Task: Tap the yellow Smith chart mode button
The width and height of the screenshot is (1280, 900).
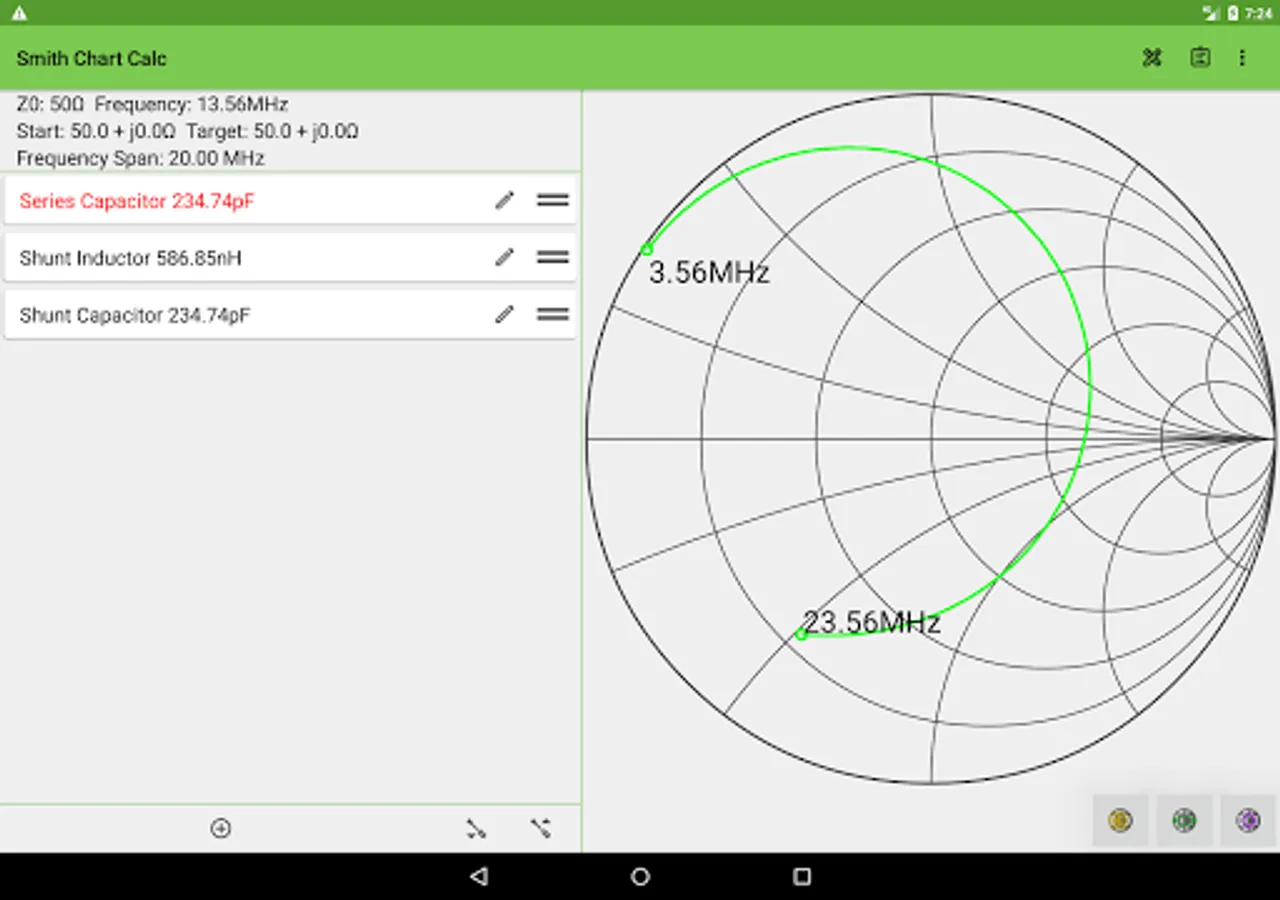Action: [x=1120, y=821]
